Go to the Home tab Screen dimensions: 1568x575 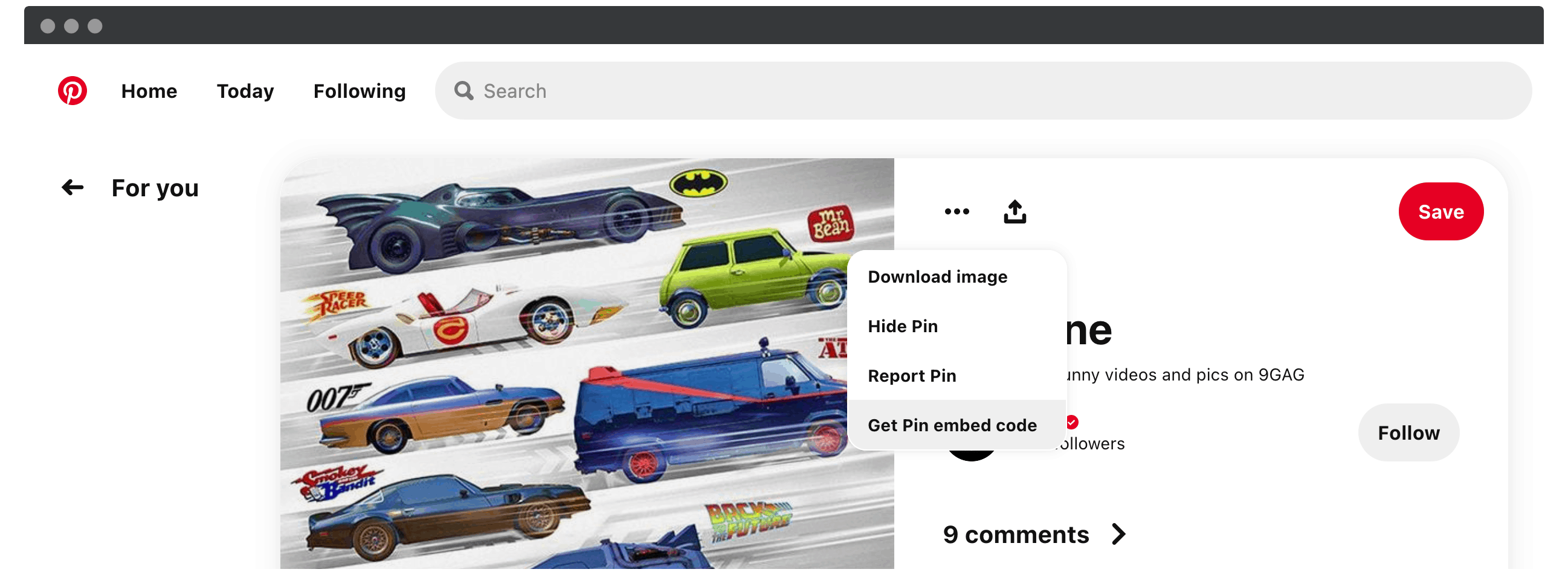[x=149, y=91]
